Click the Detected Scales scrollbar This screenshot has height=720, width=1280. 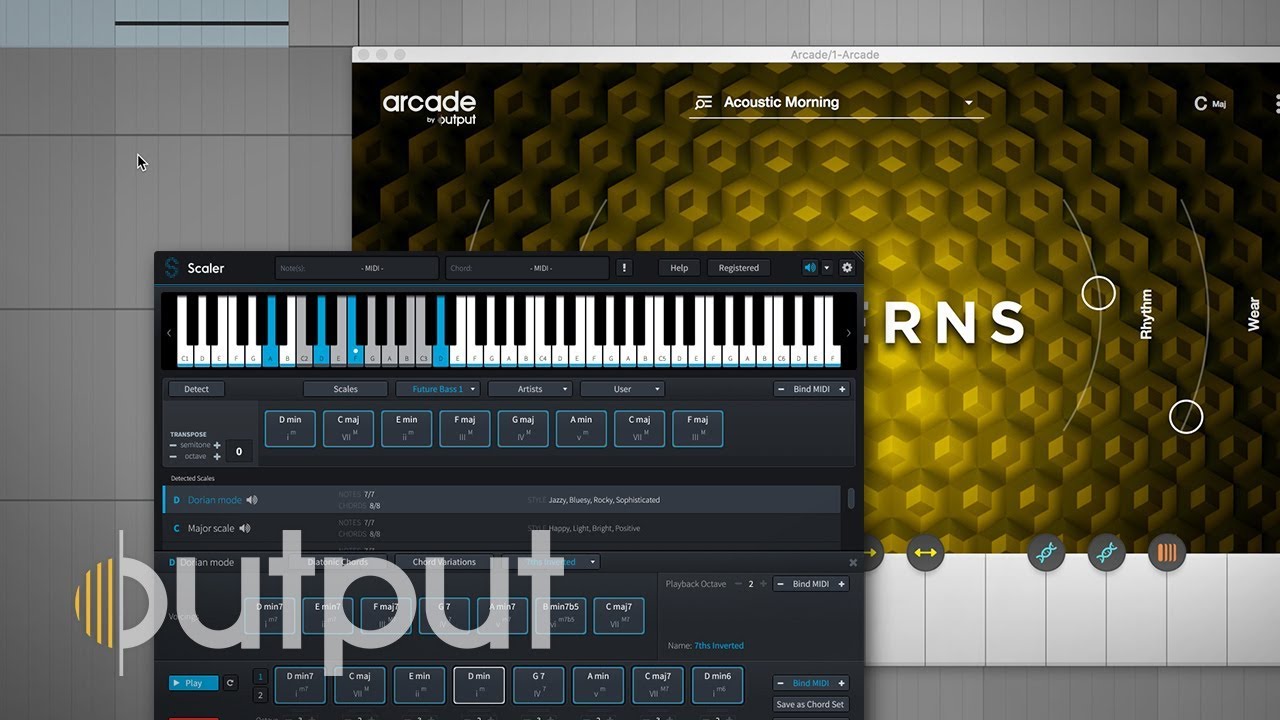click(x=851, y=498)
